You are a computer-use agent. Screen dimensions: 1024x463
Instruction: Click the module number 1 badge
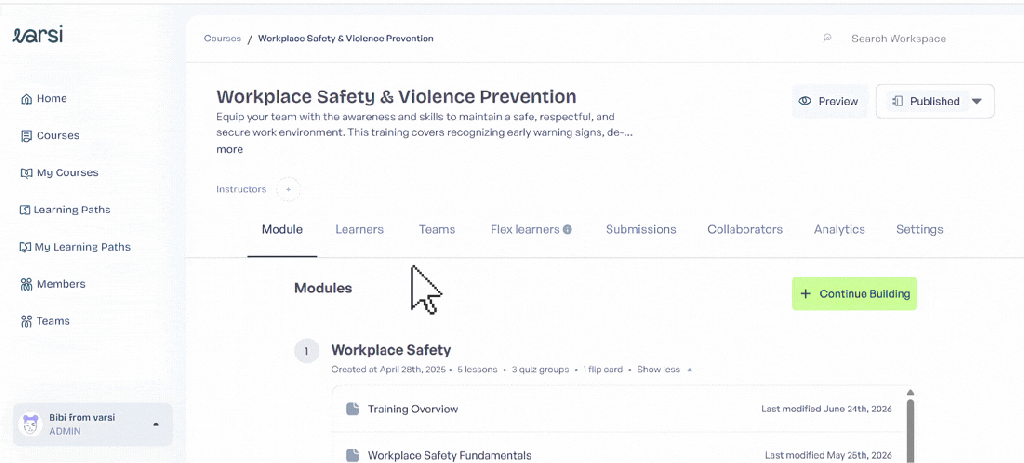click(306, 351)
